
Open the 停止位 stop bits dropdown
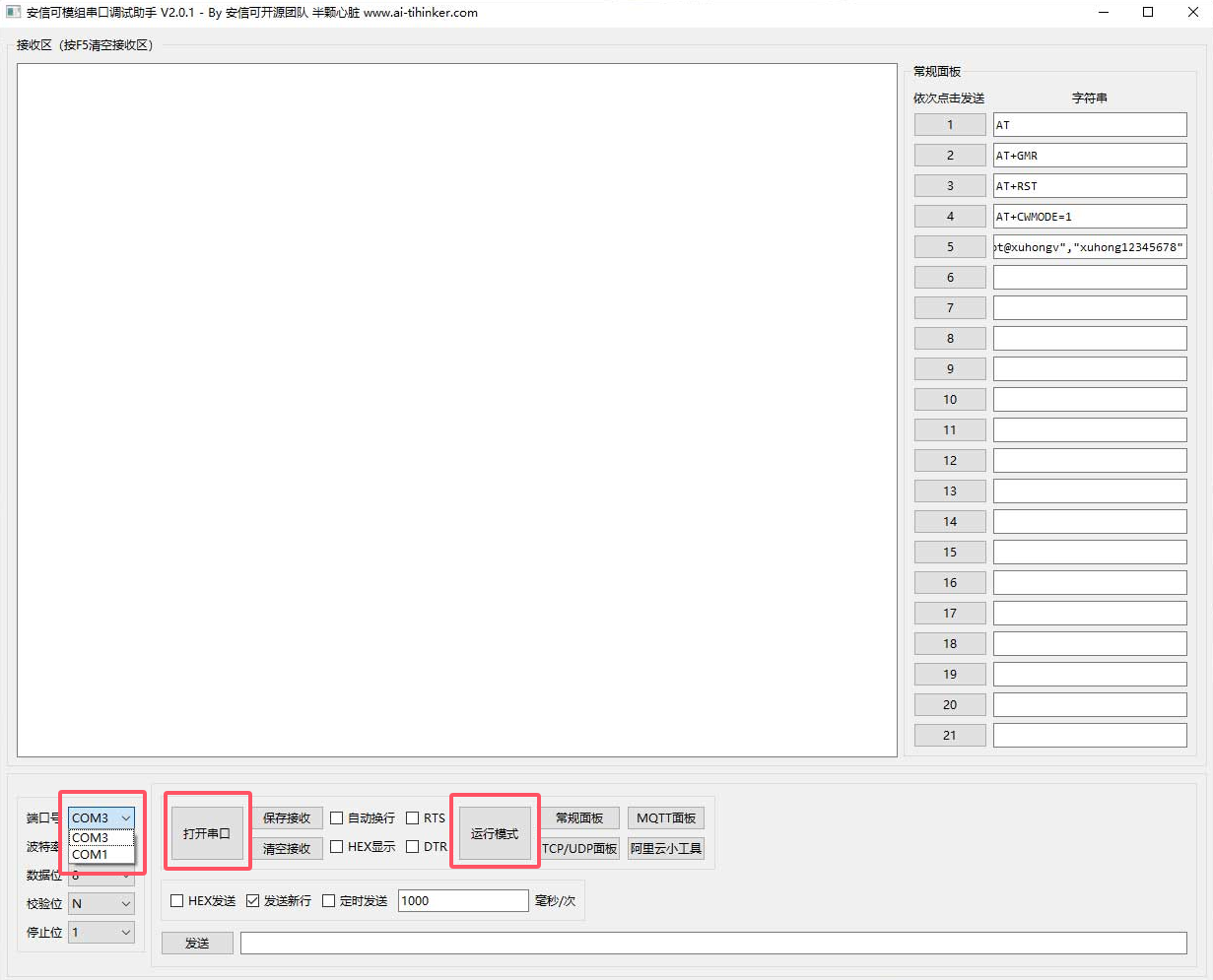click(x=101, y=932)
